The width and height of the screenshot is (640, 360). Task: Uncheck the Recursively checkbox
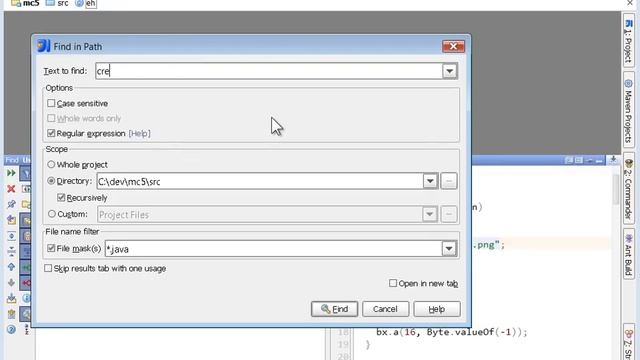coord(61,198)
